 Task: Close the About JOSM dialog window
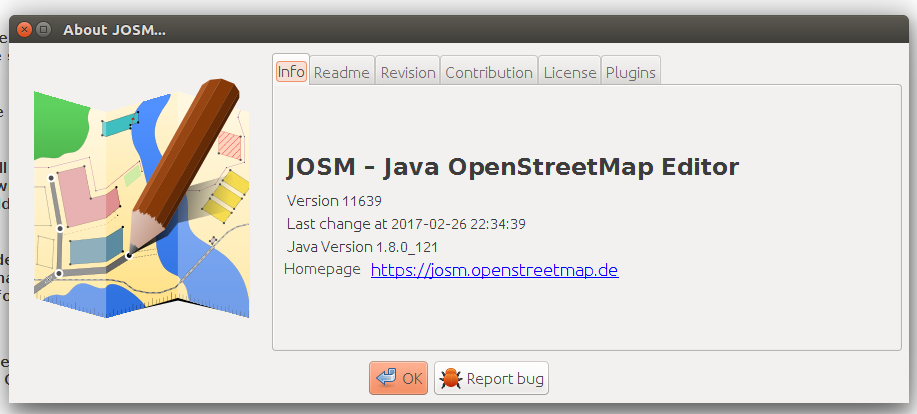[25, 29]
